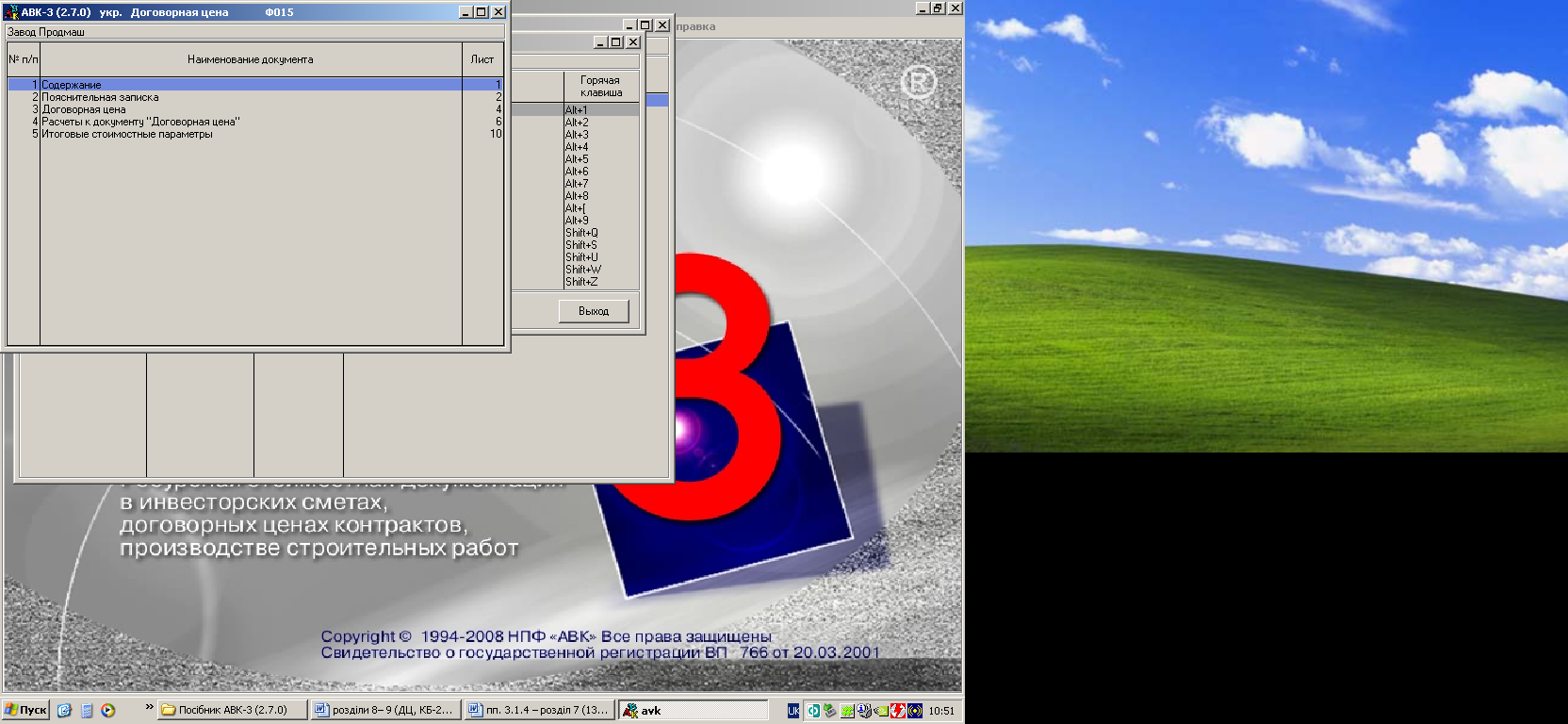The image size is (1568, 724).
Task: Select the 'Содержание' row
Action: click(254, 85)
